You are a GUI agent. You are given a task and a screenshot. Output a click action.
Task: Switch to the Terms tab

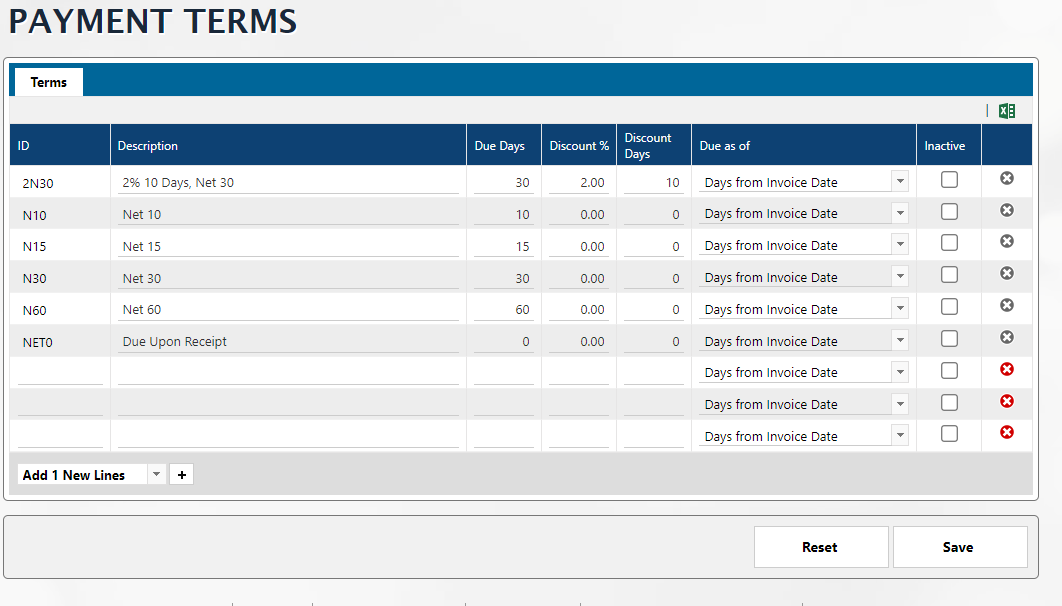(x=48, y=82)
